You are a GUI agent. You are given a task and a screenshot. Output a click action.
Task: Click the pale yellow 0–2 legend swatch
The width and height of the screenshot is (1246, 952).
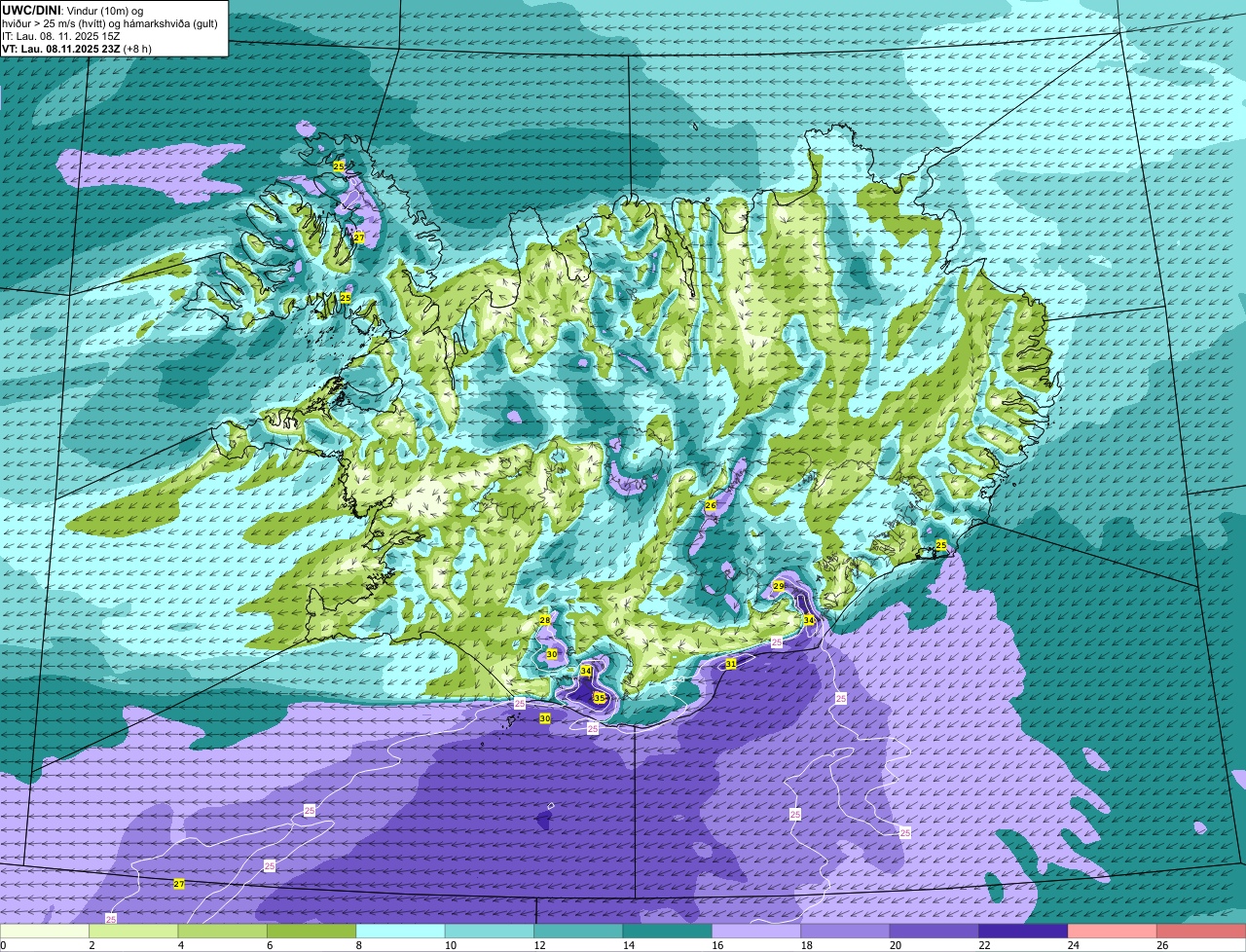pos(45,932)
